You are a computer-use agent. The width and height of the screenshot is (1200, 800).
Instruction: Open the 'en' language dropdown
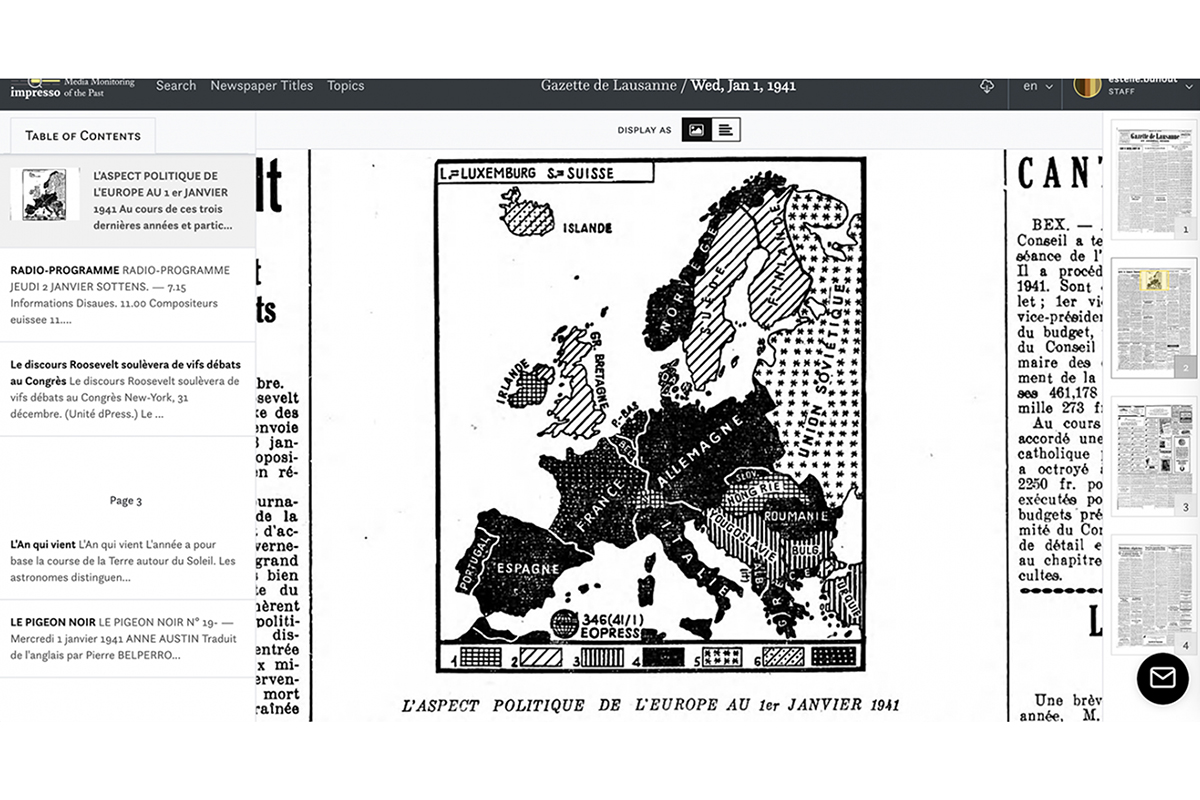coord(1038,87)
